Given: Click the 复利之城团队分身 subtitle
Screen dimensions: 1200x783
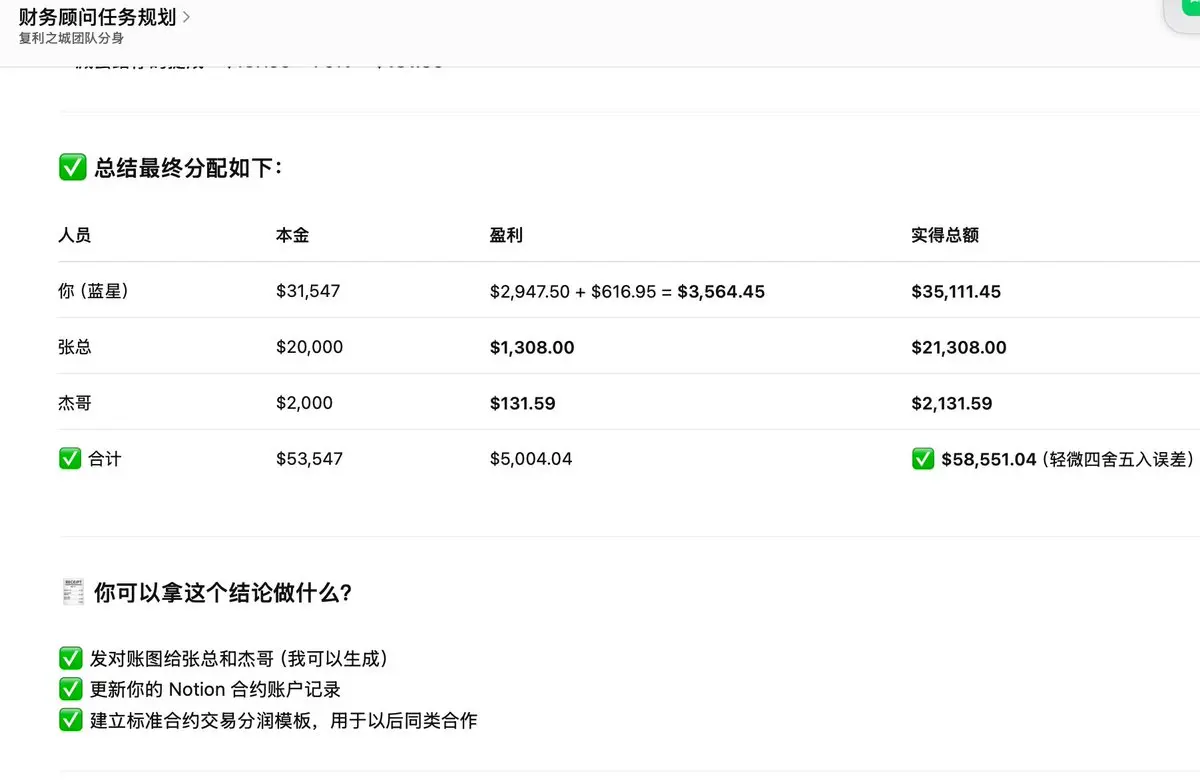Looking at the screenshot, I should [x=71, y=39].
